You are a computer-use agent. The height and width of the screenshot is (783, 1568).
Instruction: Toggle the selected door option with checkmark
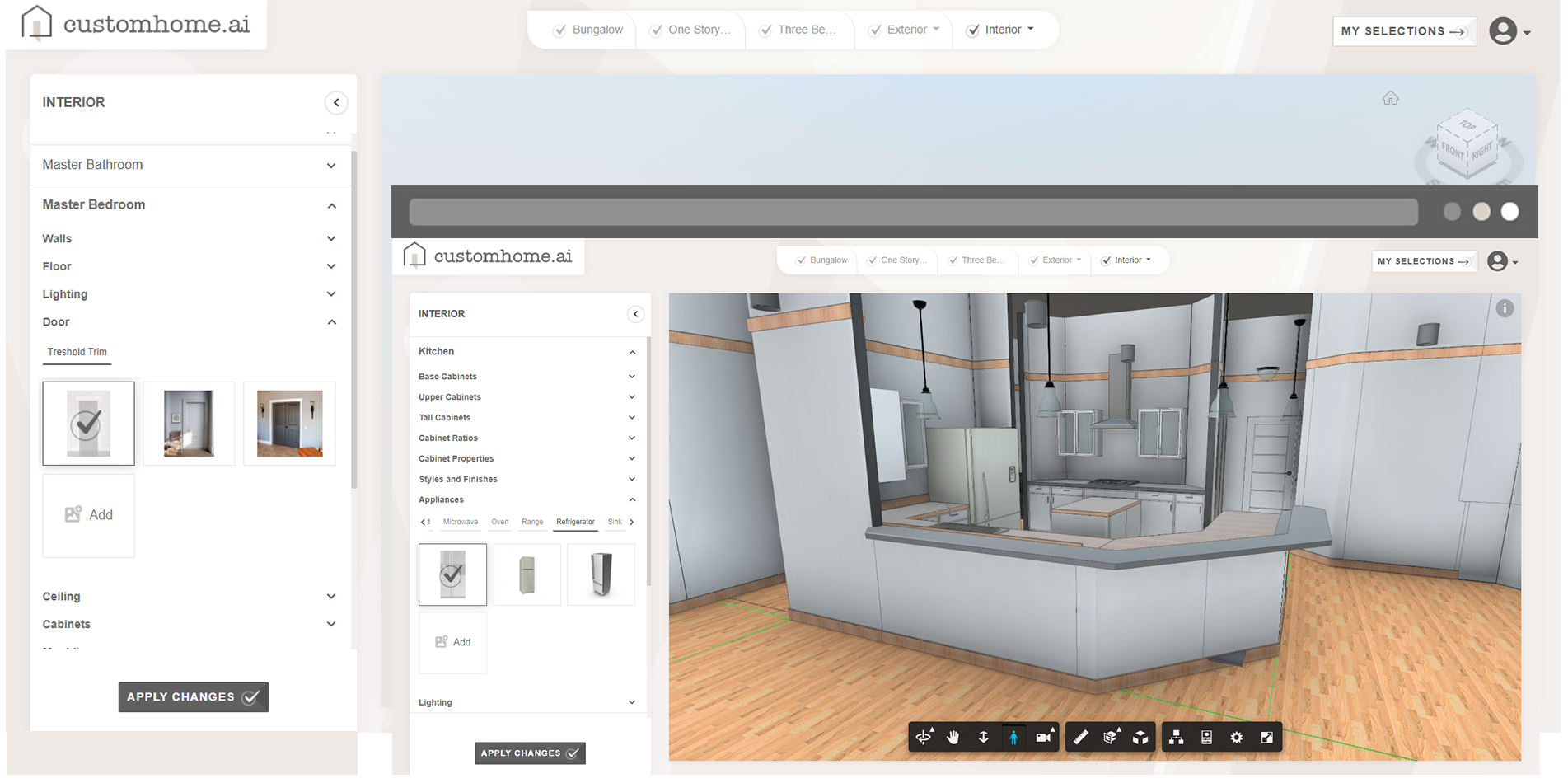[x=88, y=424]
